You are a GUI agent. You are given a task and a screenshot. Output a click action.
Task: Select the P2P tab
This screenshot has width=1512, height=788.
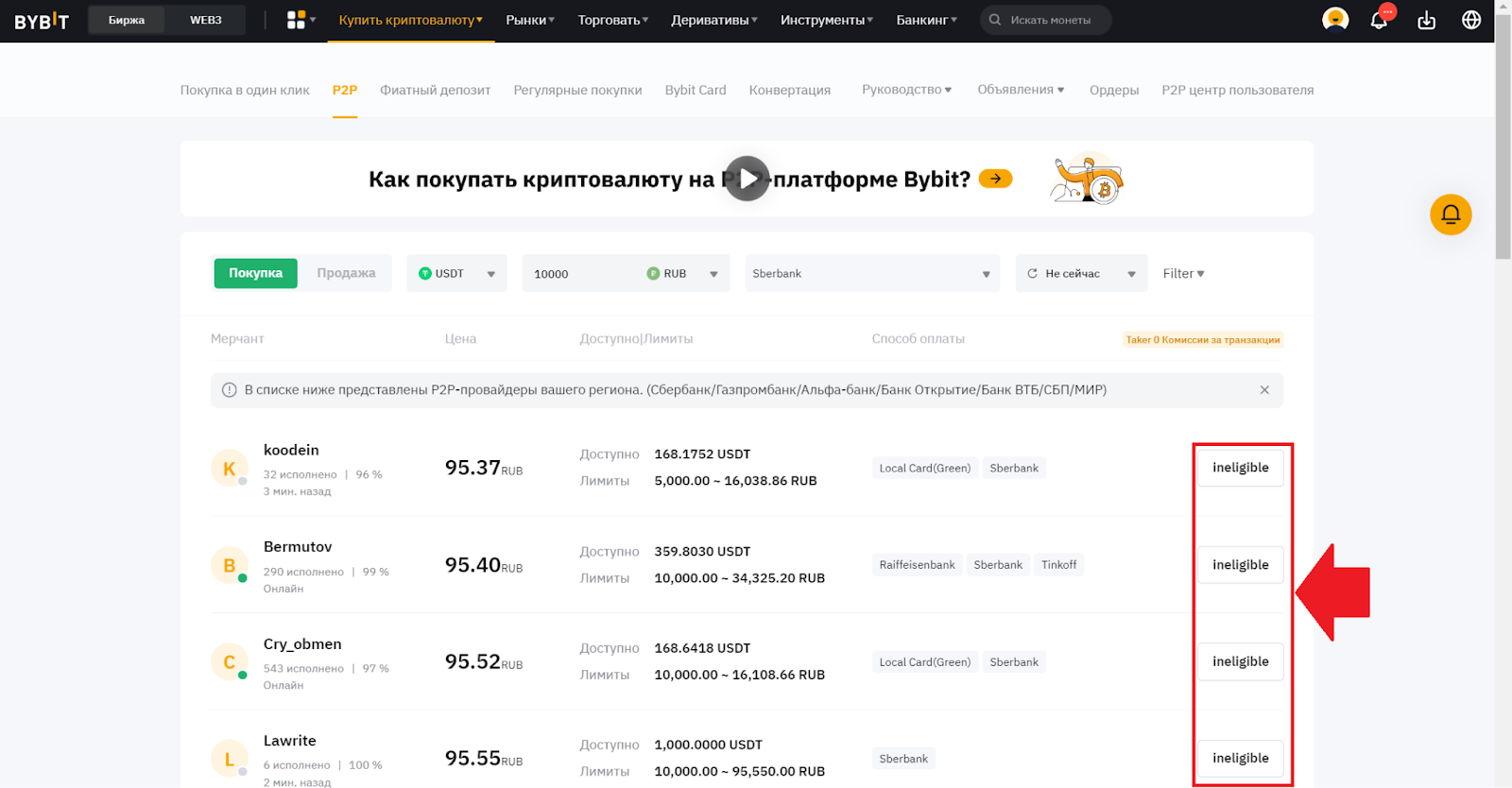pos(345,90)
